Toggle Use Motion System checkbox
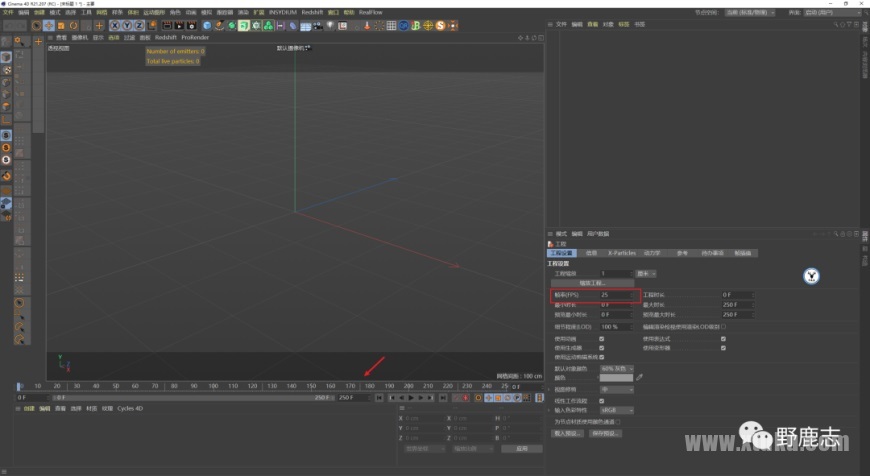 click(x=601, y=357)
